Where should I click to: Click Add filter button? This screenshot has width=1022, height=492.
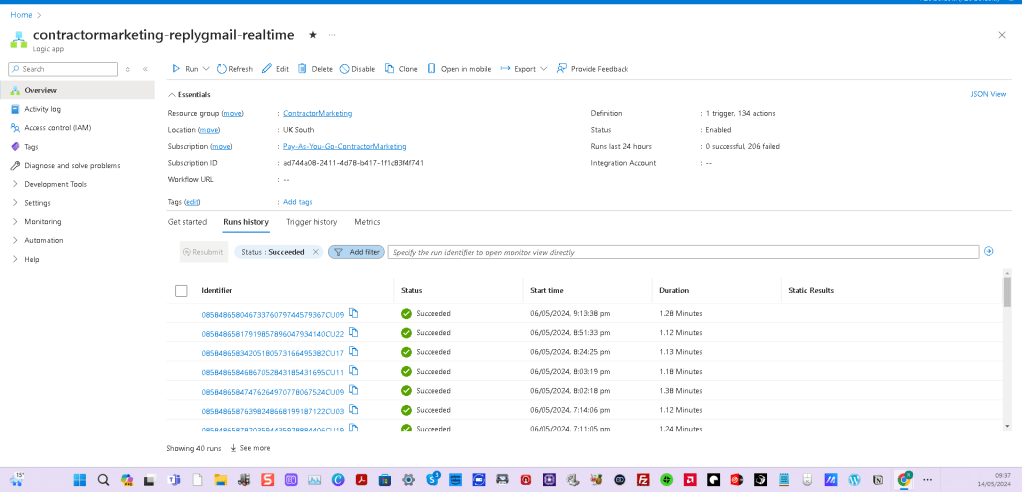pyautogui.click(x=356, y=252)
